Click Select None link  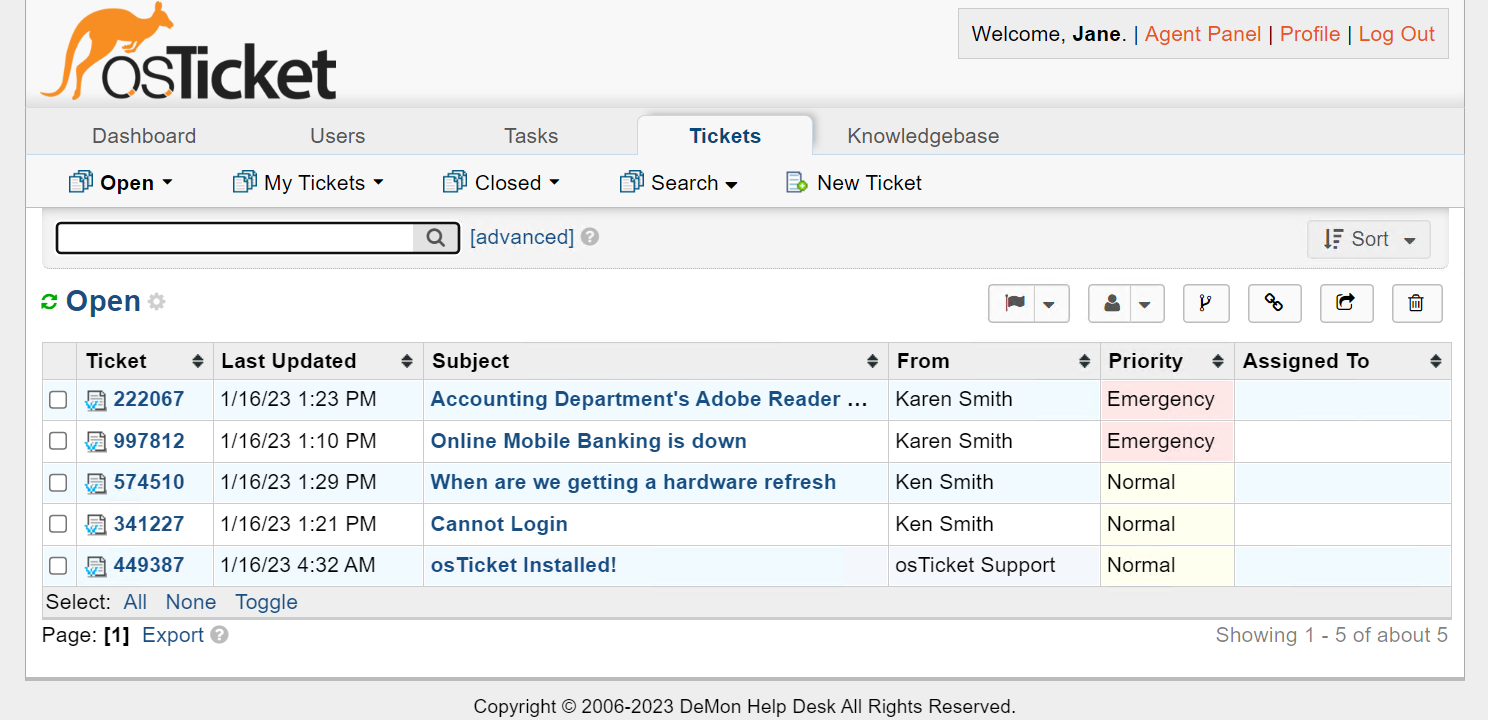click(191, 602)
